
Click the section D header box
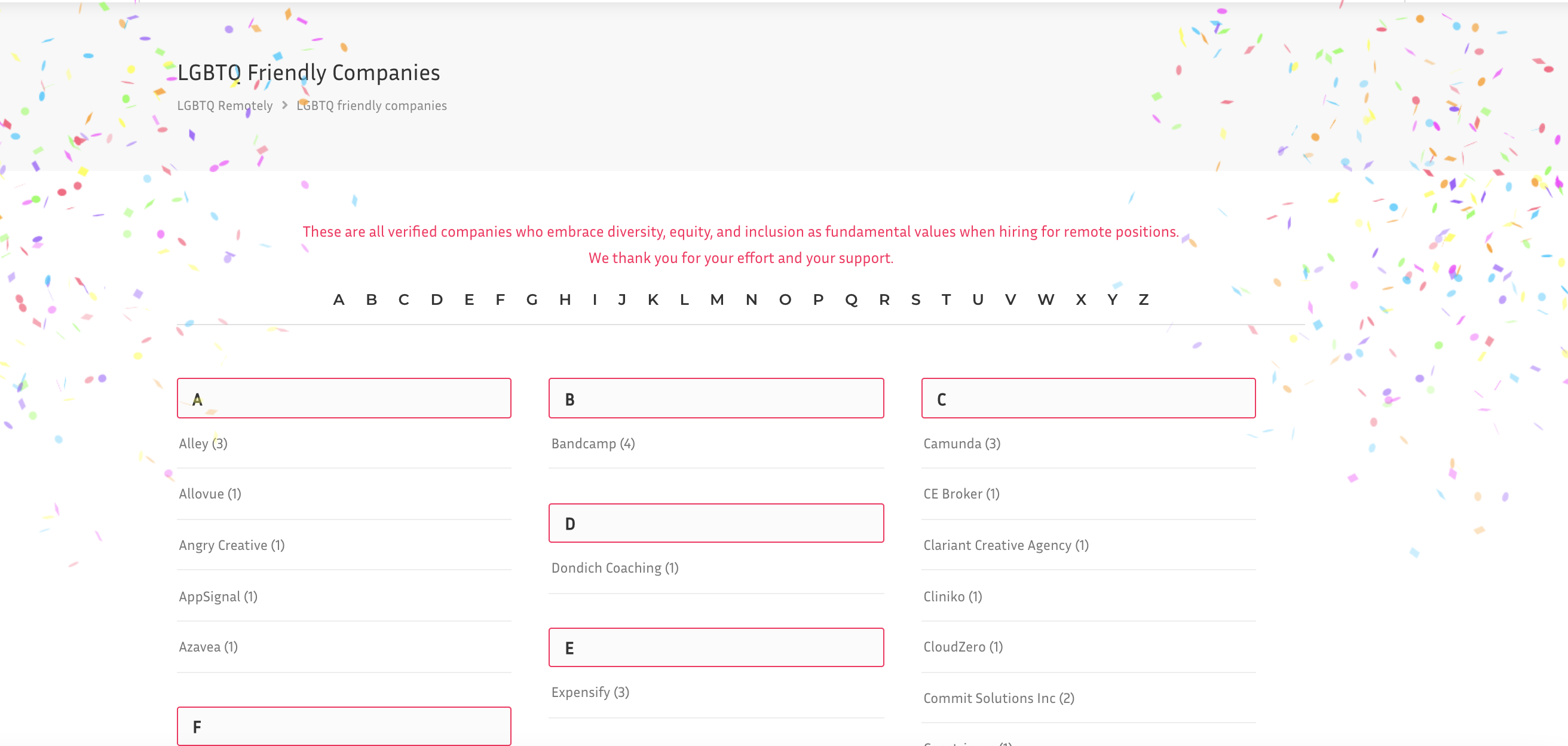pos(716,523)
